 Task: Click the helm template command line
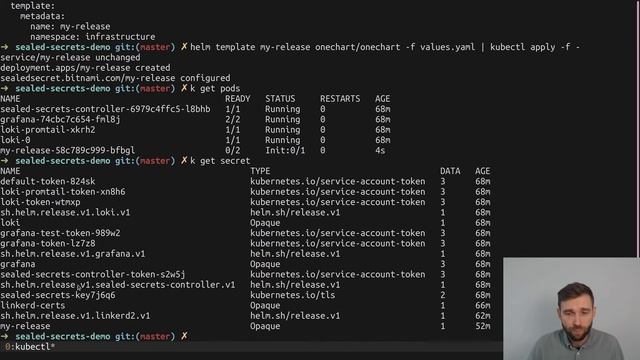point(385,47)
